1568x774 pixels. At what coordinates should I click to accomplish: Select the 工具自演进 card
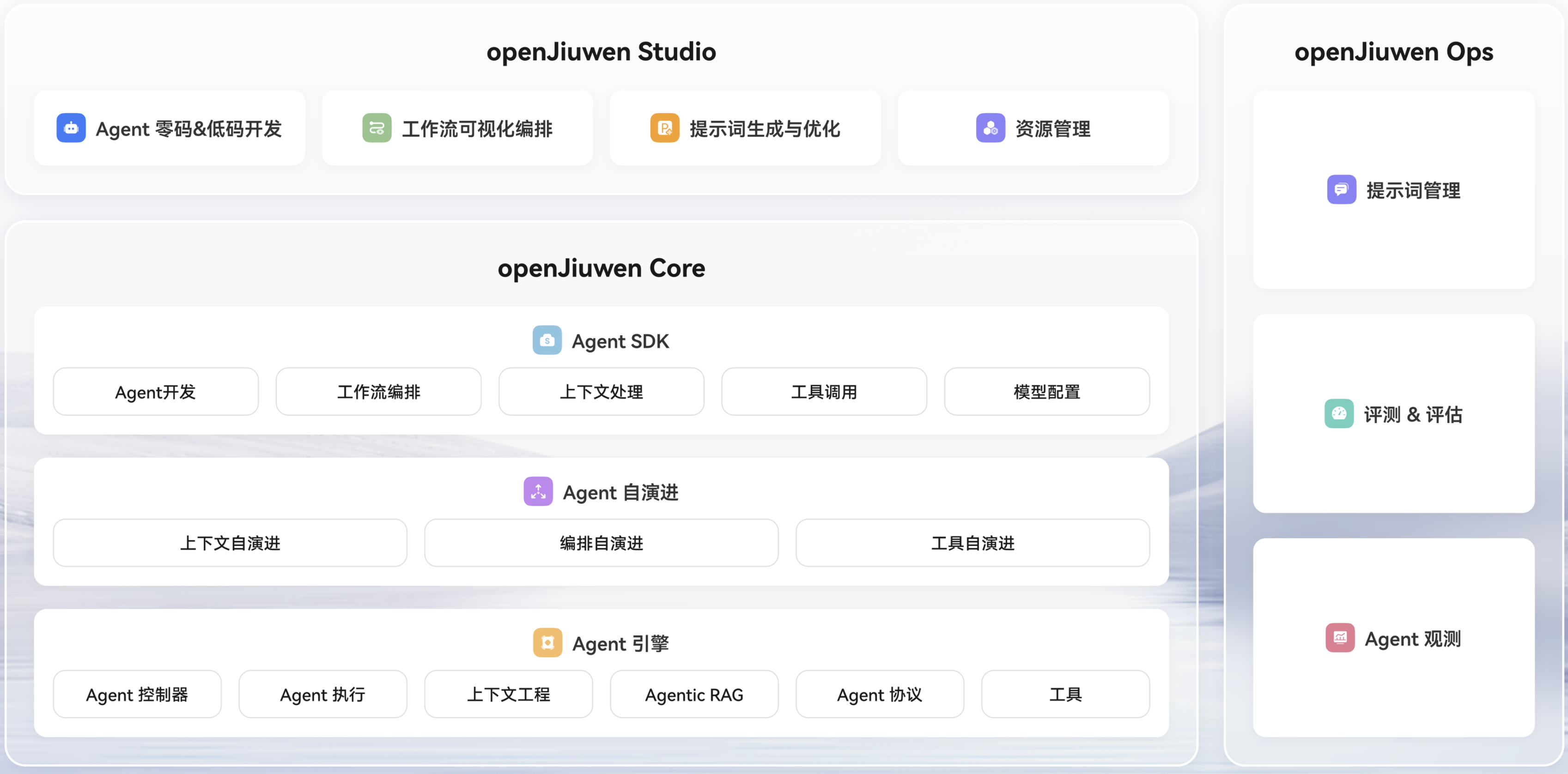click(x=972, y=543)
